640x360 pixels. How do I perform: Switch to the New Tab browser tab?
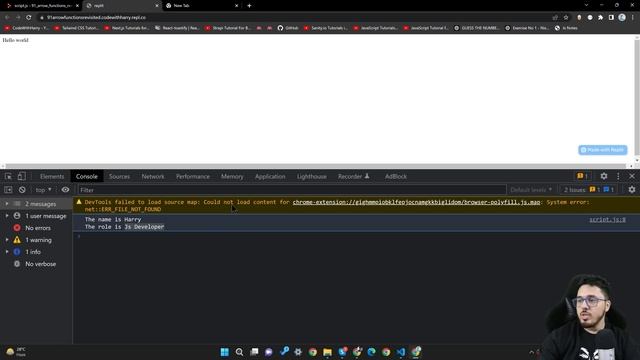201,6
